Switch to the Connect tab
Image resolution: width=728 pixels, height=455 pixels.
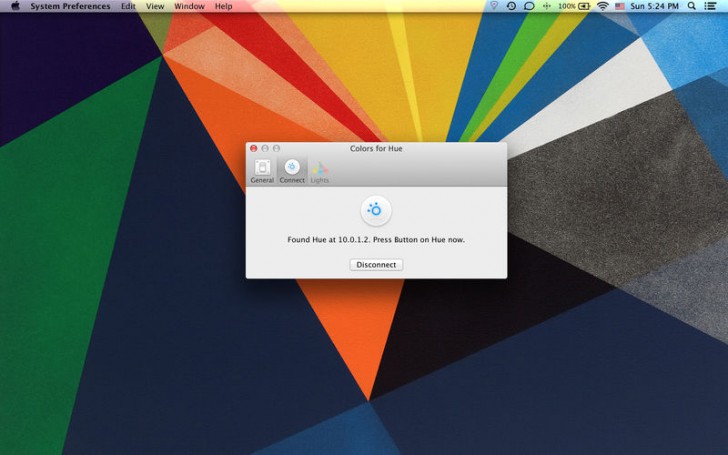pos(292,171)
